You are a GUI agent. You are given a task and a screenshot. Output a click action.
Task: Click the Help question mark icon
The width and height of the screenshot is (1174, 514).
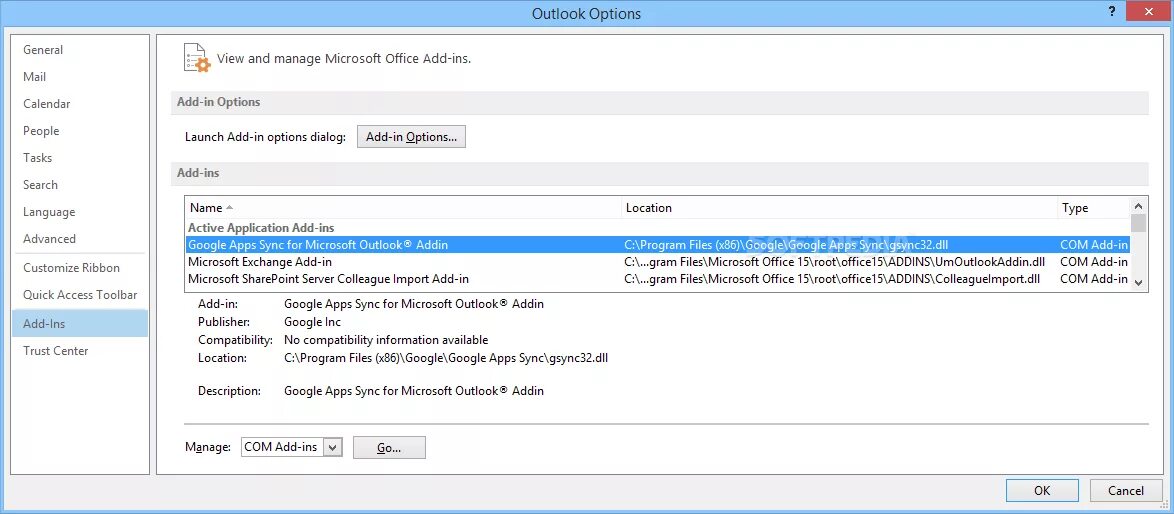(1110, 11)
